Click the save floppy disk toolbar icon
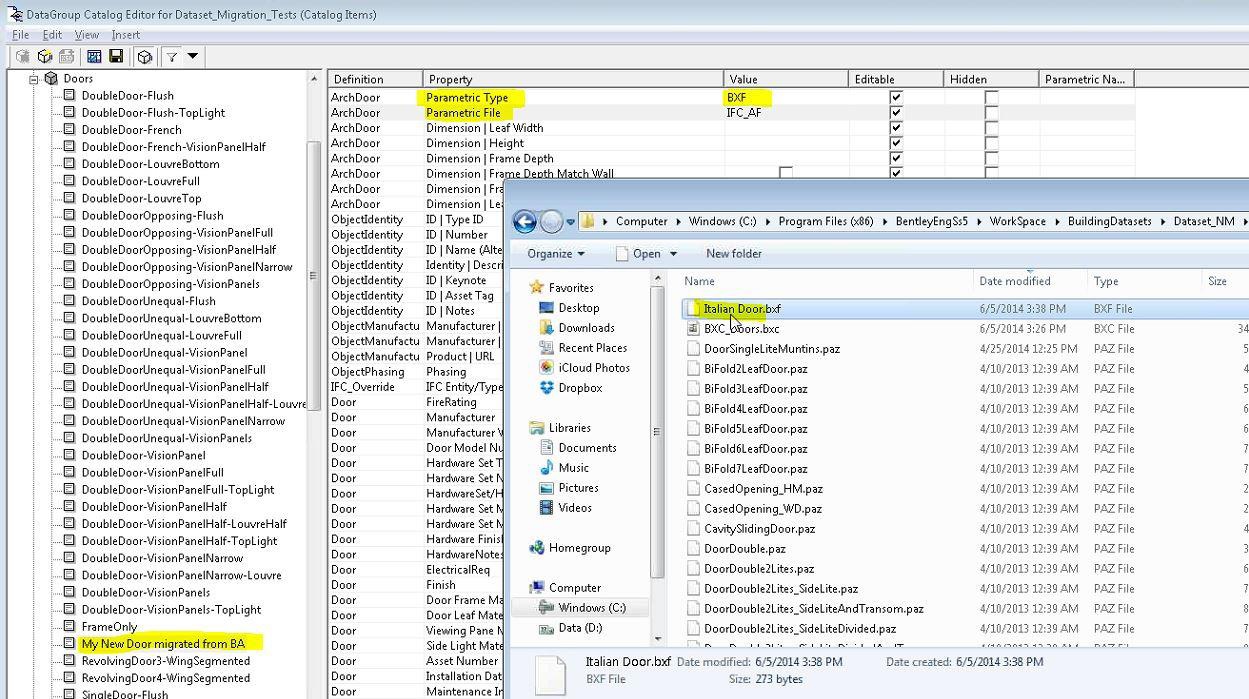The image size is (1249, 699). 116,57
